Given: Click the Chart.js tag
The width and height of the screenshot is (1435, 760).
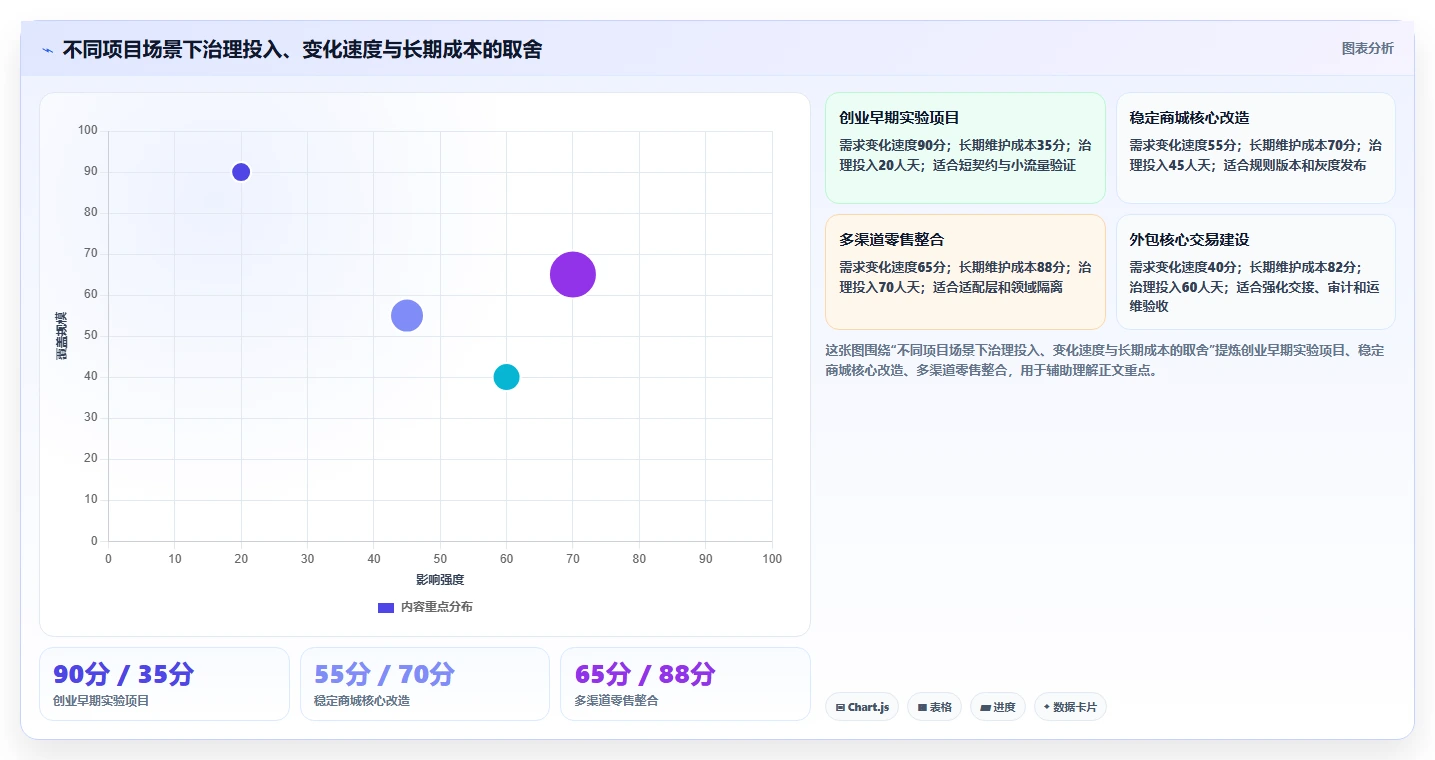Looking at the screenshot, I should coord(862,707).
